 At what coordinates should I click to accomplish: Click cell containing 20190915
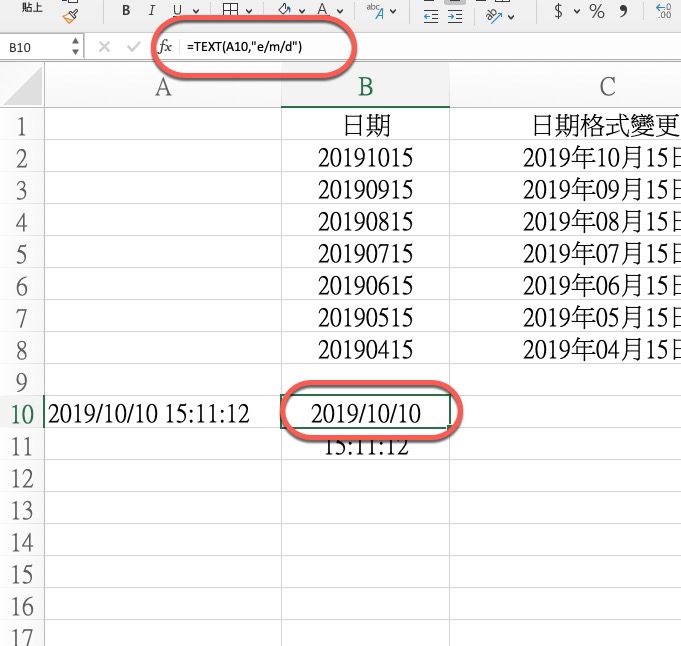point(365,190)
